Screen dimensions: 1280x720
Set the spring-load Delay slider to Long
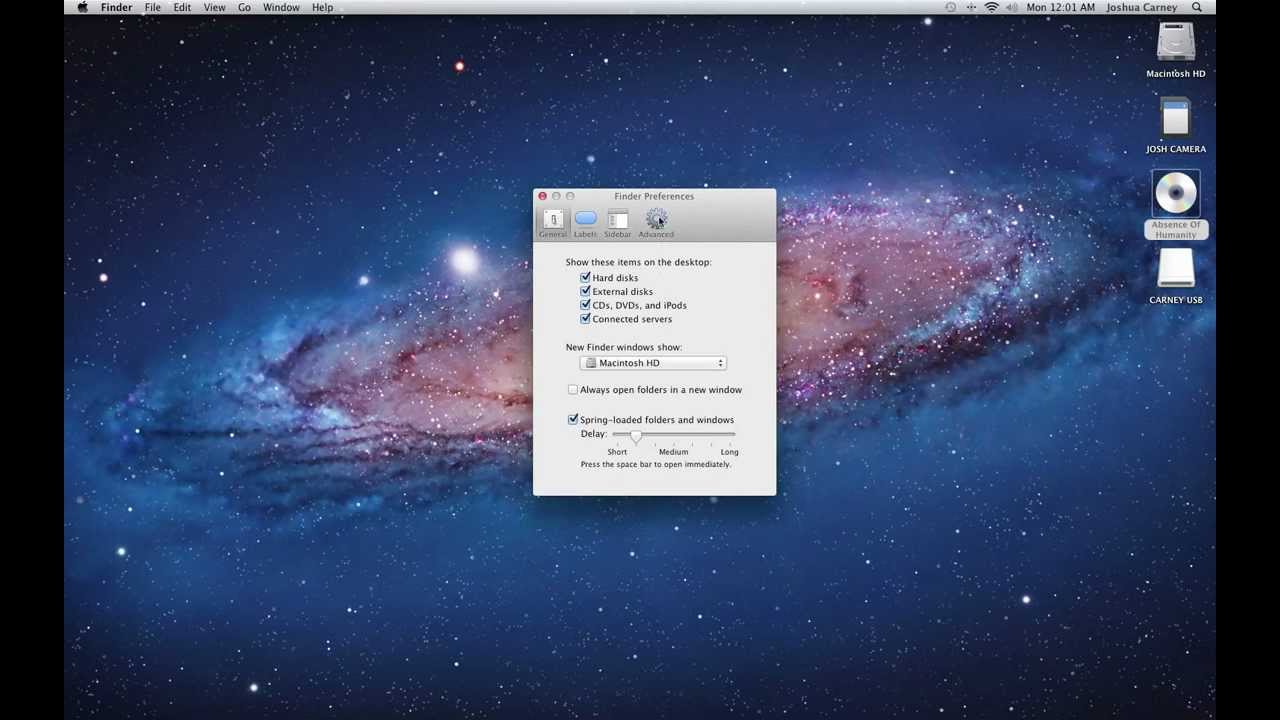729,437
